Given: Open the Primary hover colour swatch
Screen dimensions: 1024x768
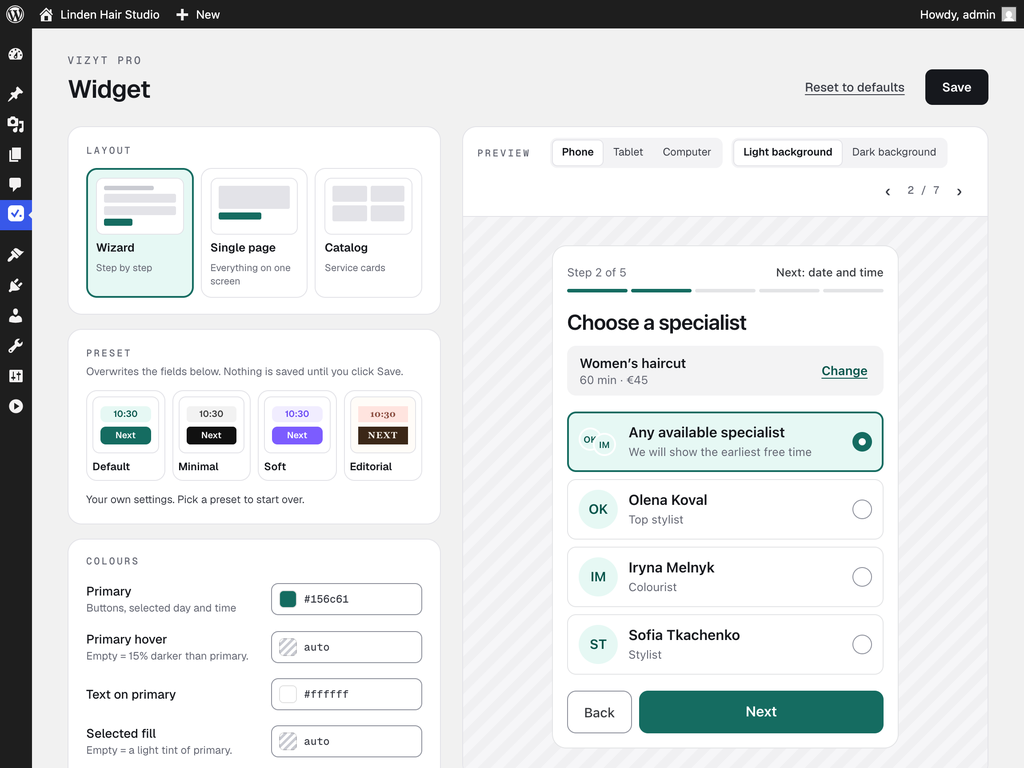Looking at the screenshot, I should [288, 647].
